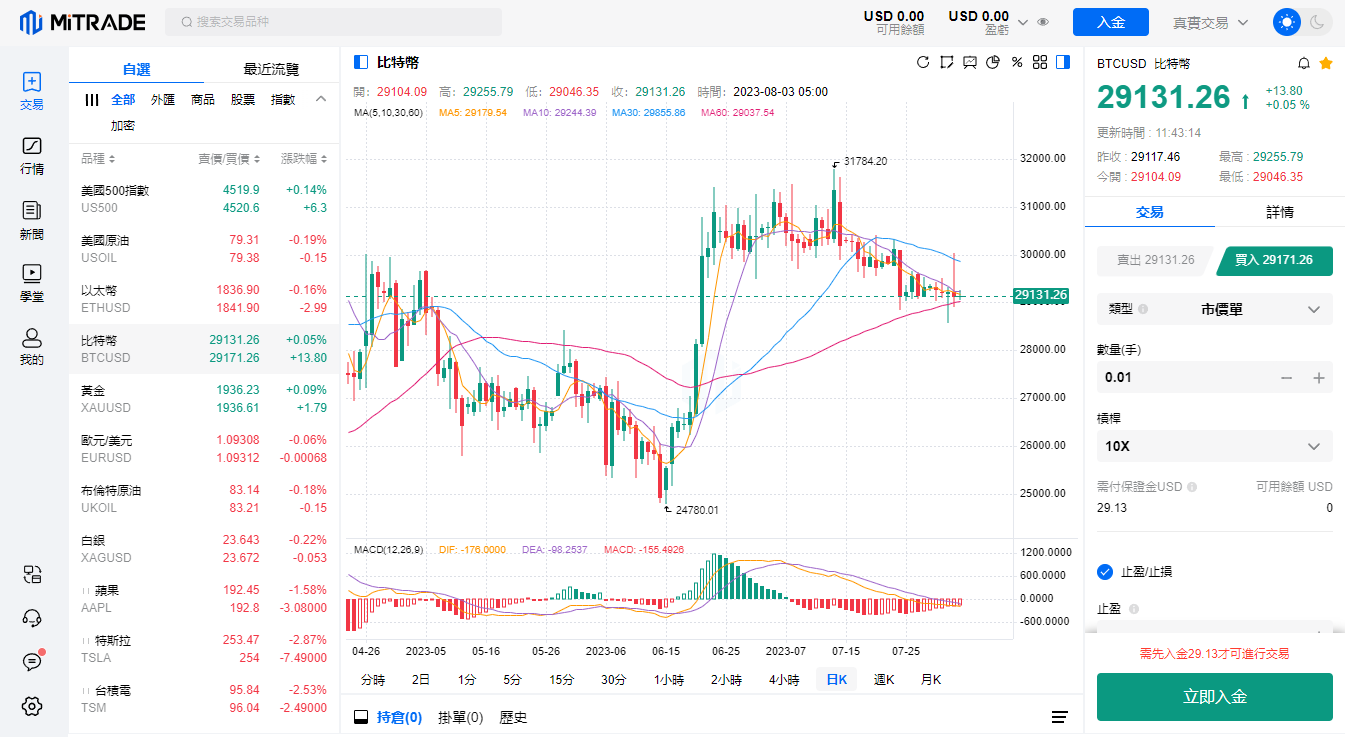
Task: Increase quantity with the plus stepper
Action: 1319,378
